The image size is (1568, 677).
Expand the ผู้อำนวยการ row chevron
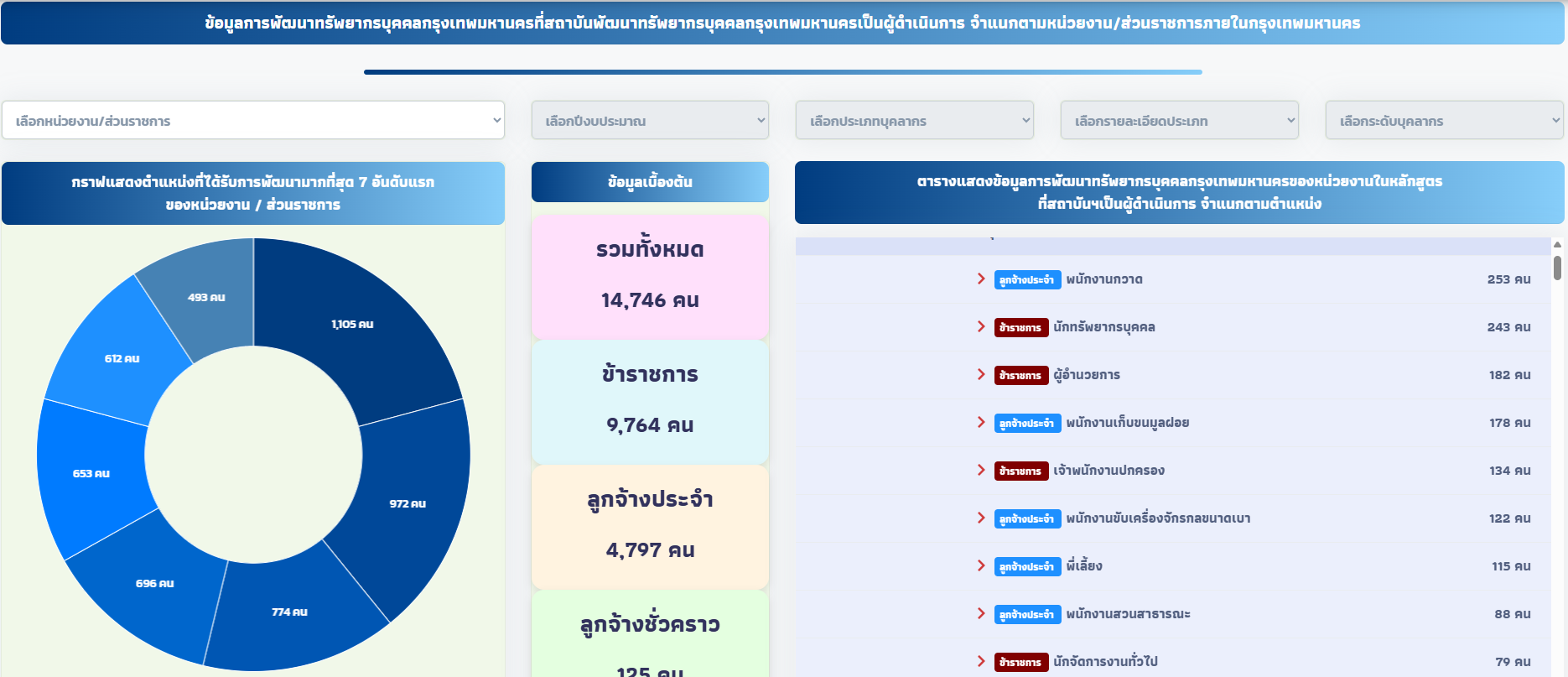point(981,374)
